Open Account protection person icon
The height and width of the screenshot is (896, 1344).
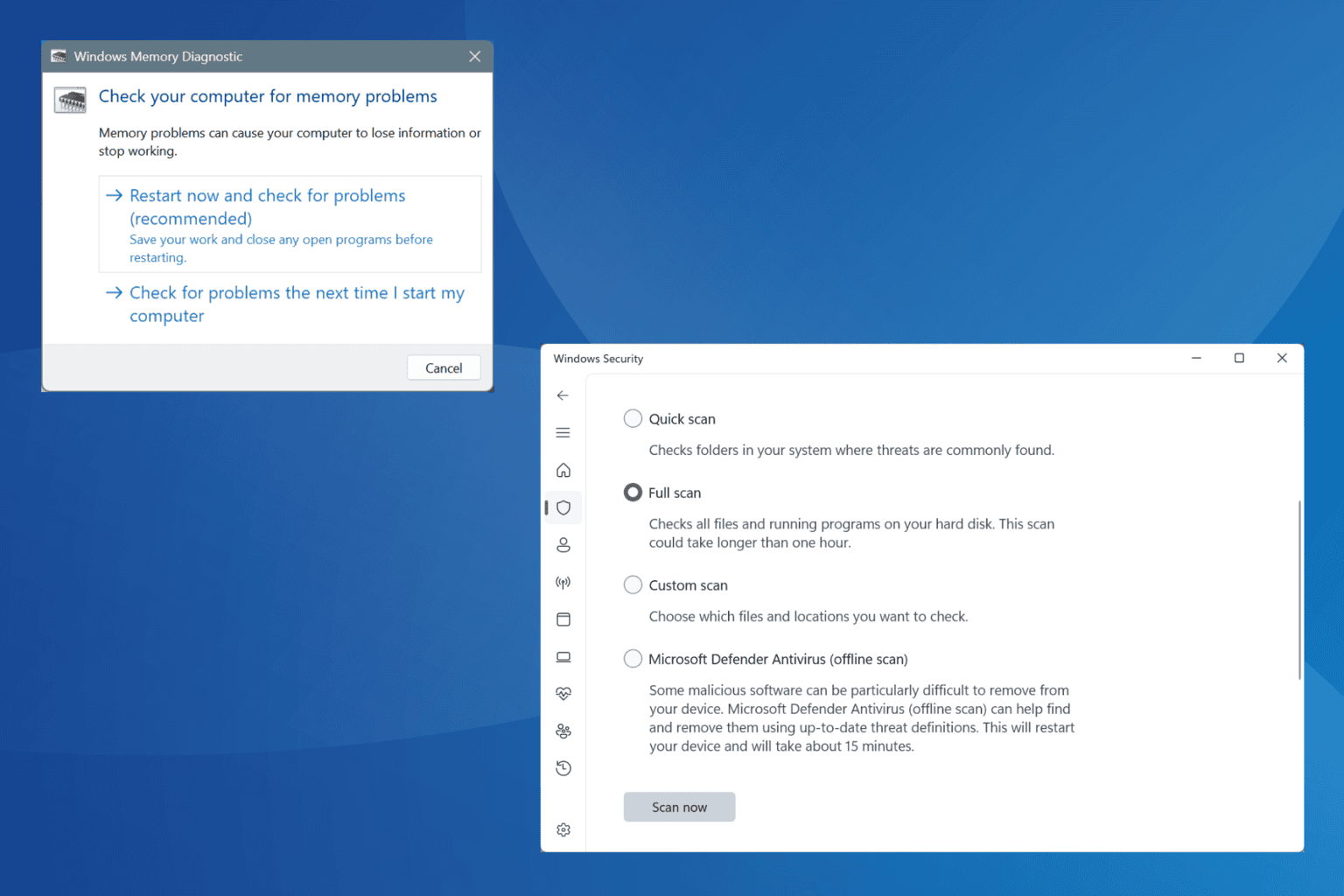point(563,545)
